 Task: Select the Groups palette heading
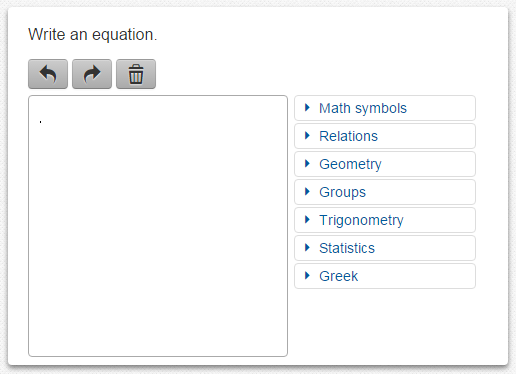coord(342,192)
